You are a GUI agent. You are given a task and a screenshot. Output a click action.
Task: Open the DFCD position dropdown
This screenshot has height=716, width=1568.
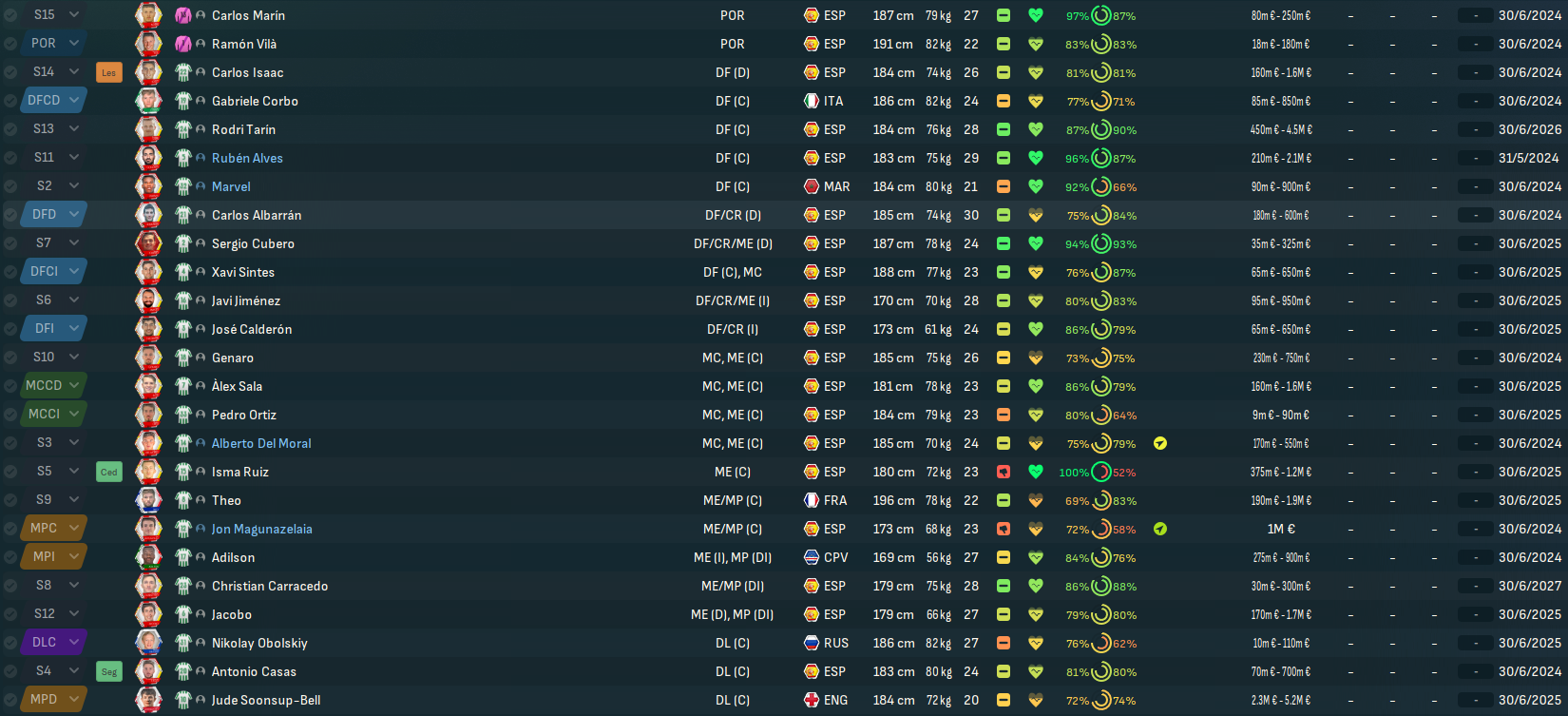pos(53,100)
